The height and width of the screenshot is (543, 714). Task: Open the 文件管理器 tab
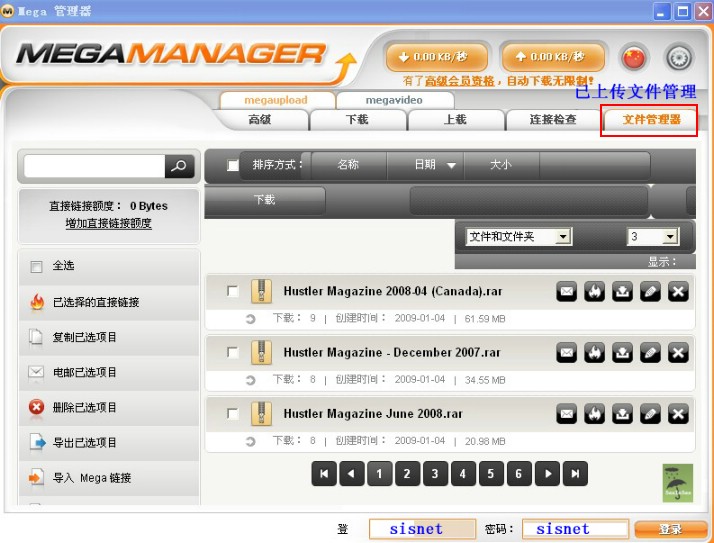click(651, 120)
